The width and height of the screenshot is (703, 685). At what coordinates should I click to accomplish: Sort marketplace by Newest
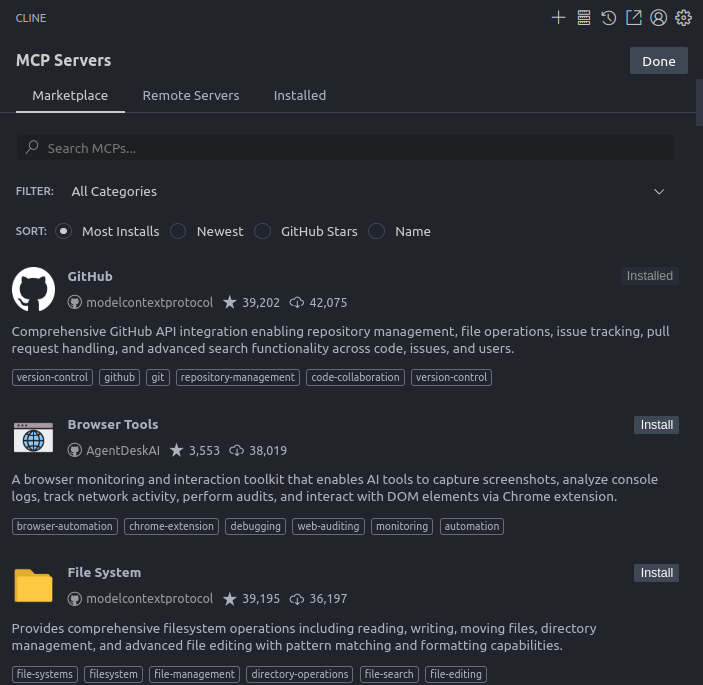tap(178, 231)
